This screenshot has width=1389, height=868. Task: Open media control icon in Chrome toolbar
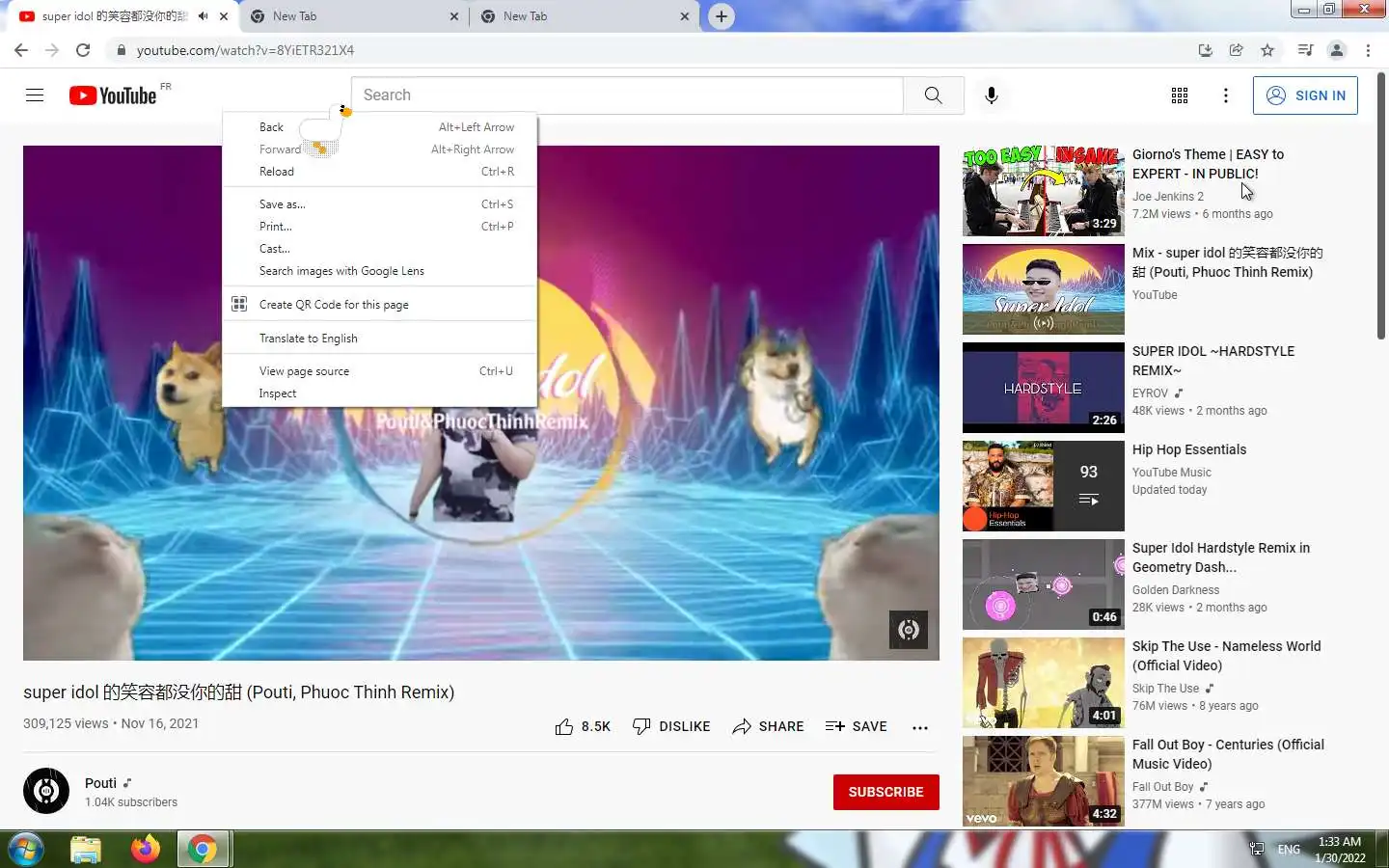(1305, 50)
